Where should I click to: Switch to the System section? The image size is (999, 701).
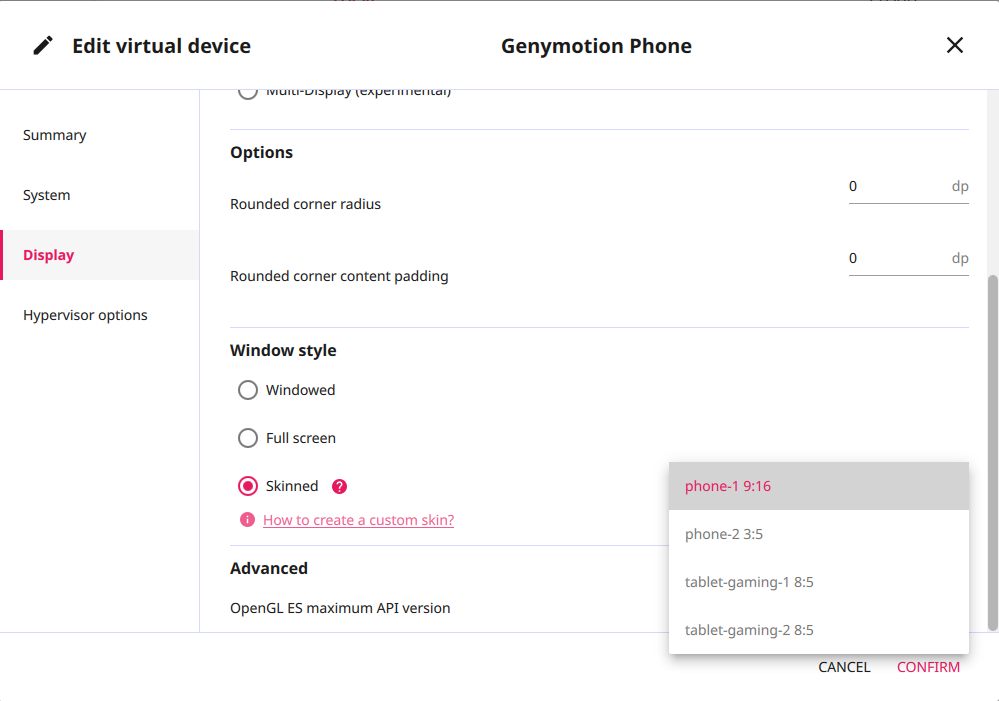(x=47, y=195)
